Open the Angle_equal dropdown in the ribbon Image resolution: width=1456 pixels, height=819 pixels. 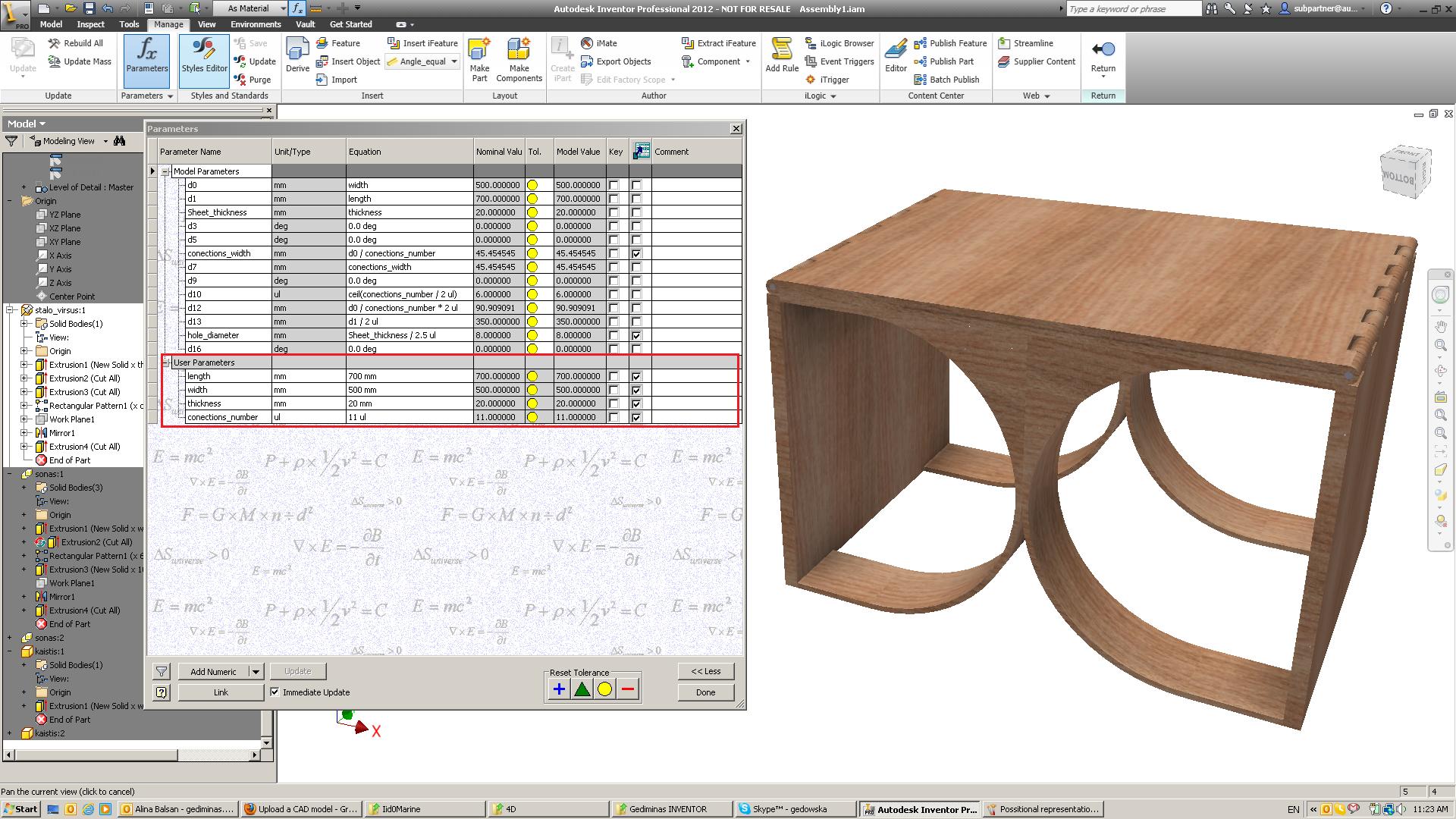click(x=454, y=61)
